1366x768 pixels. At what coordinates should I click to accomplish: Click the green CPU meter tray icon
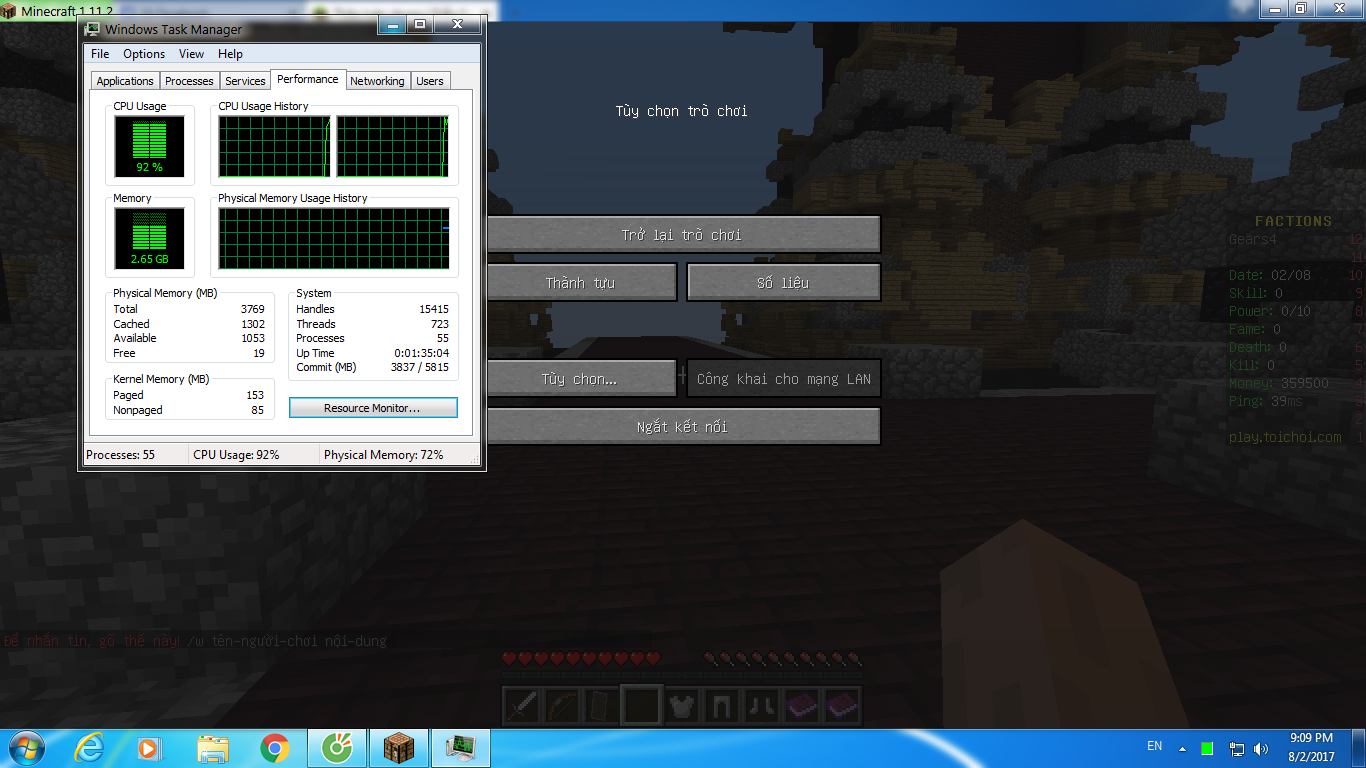click(1207, 749)
